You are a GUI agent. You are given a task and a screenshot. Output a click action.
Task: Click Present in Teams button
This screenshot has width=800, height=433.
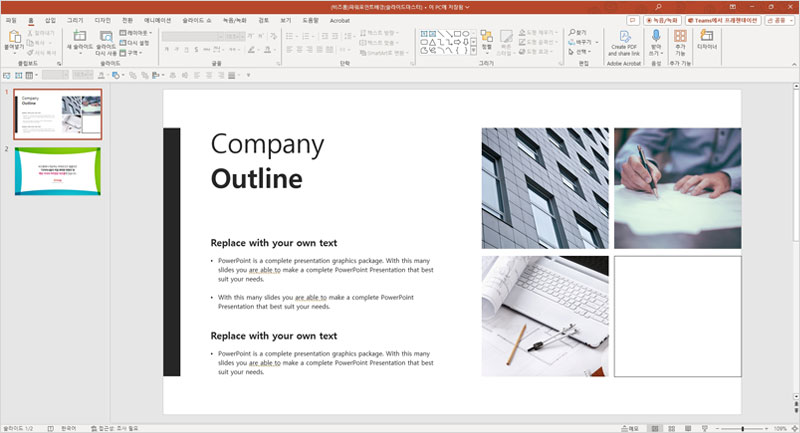[724, 19]
